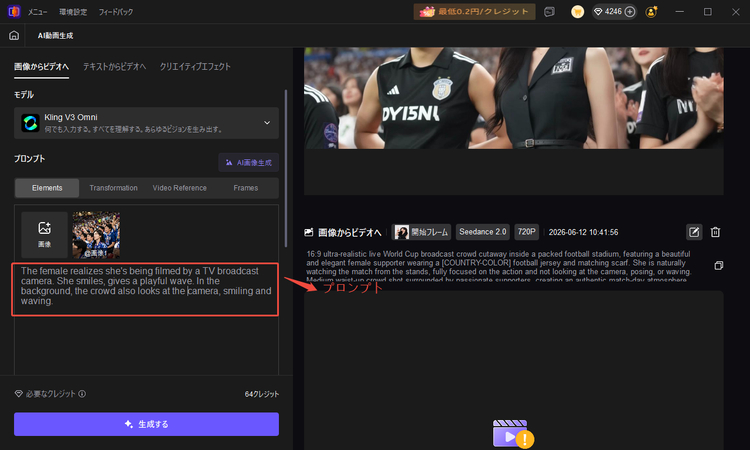The width and height of the screenshot is (750, 450).
Task: Click the edit/regenerate icon
Action: 694,232
